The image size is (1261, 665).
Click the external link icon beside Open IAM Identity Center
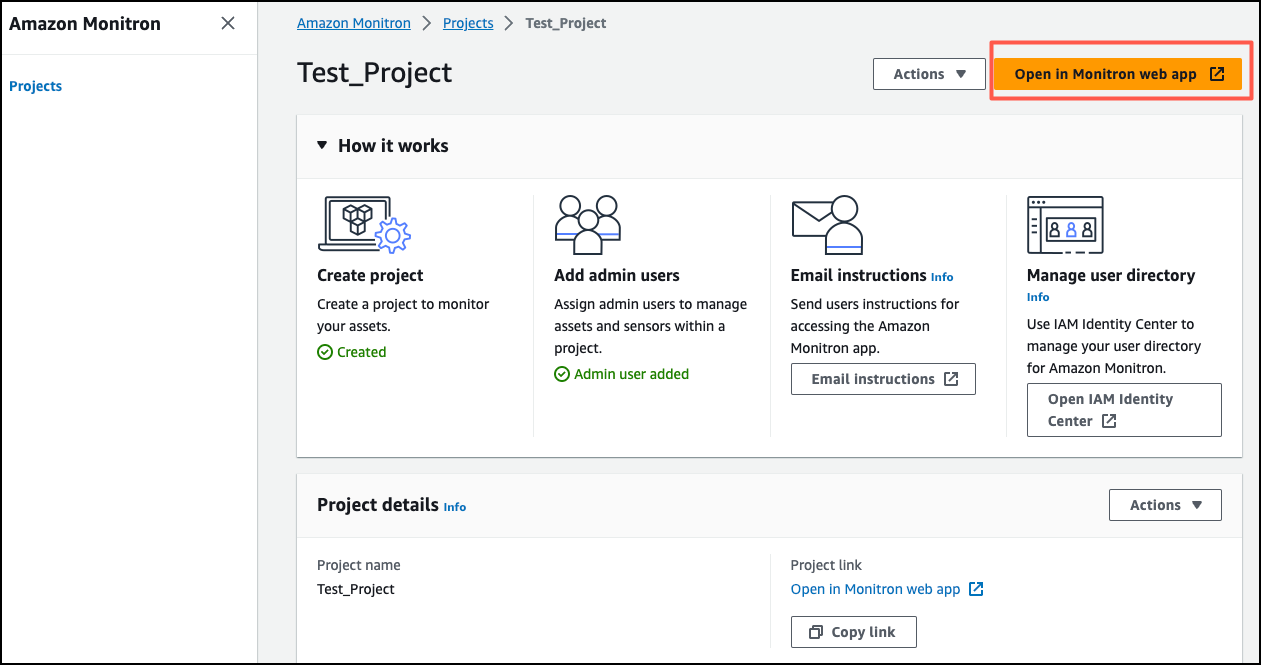pos(1110,421)
